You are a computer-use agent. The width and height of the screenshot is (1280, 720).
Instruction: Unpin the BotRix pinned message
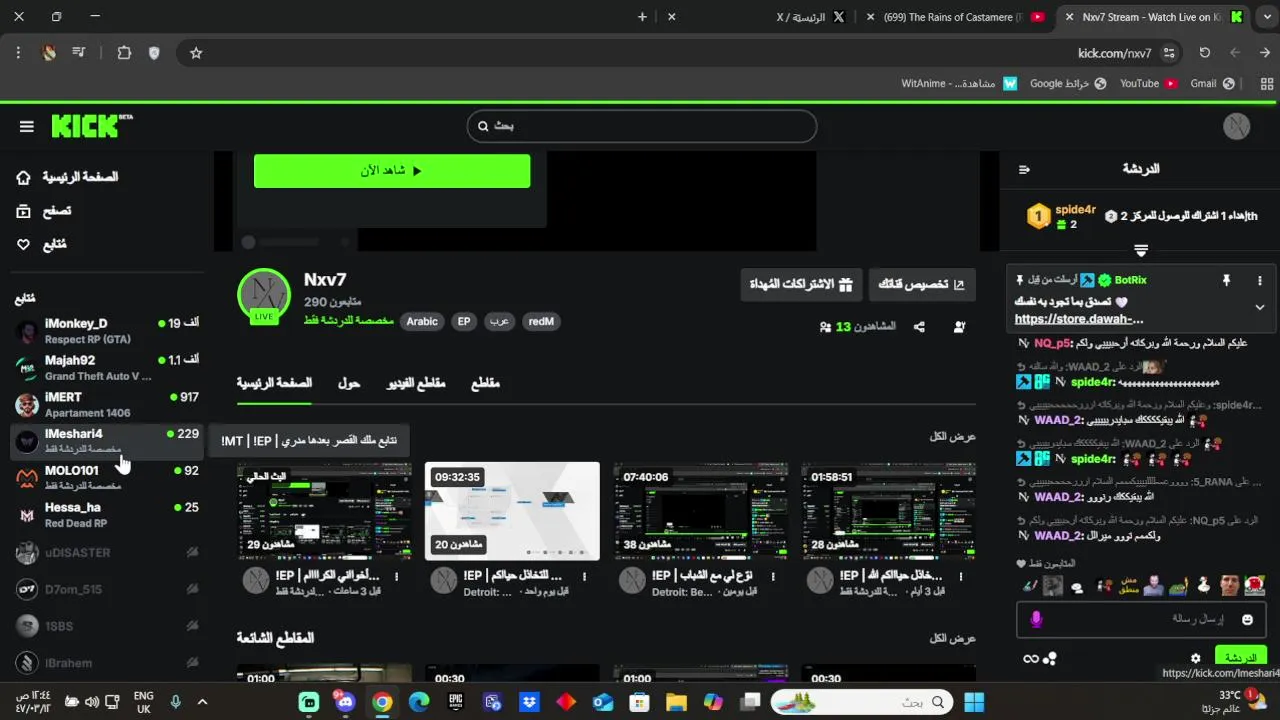[1226, 281]
